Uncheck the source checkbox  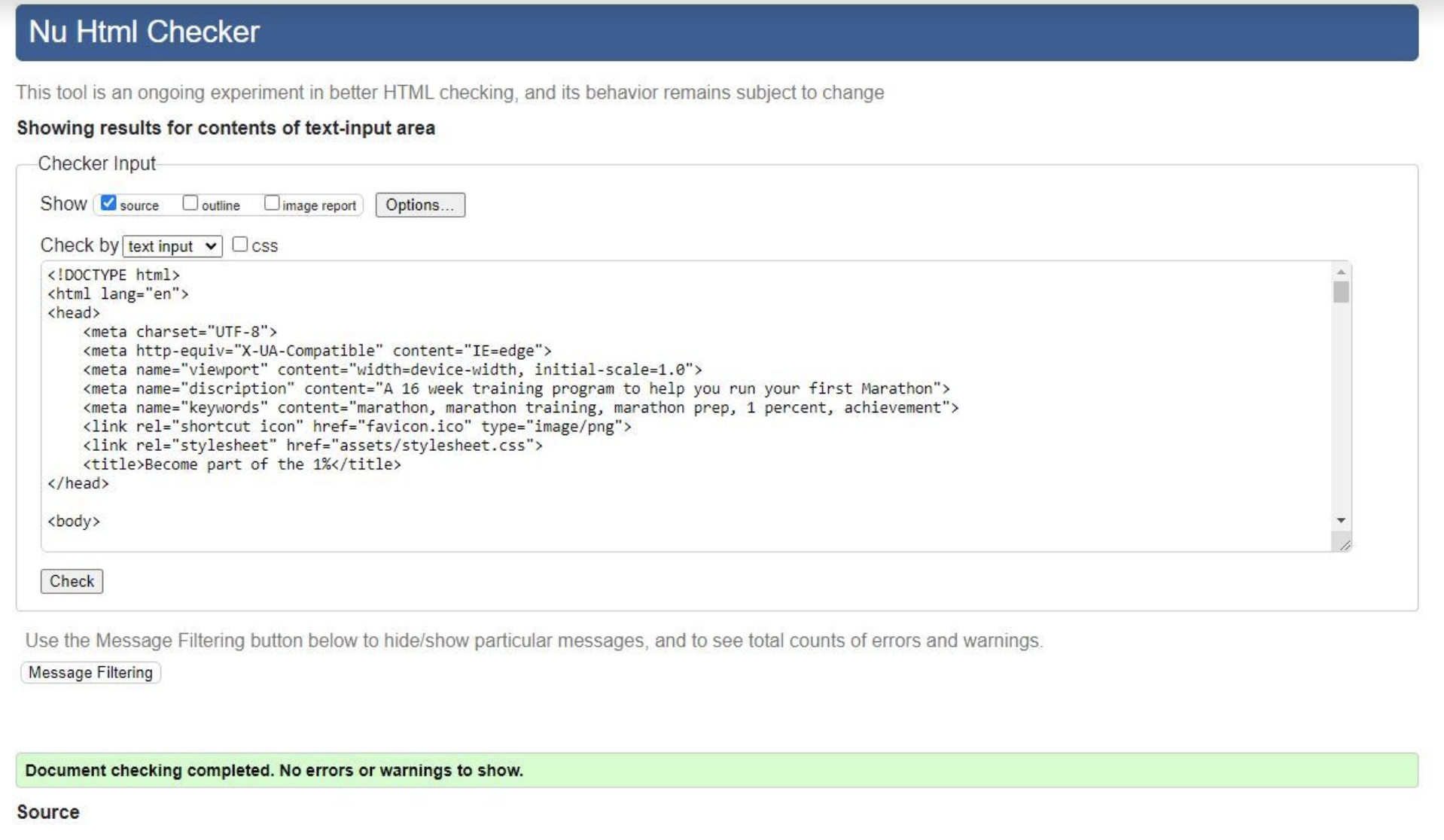click(108, 203)
